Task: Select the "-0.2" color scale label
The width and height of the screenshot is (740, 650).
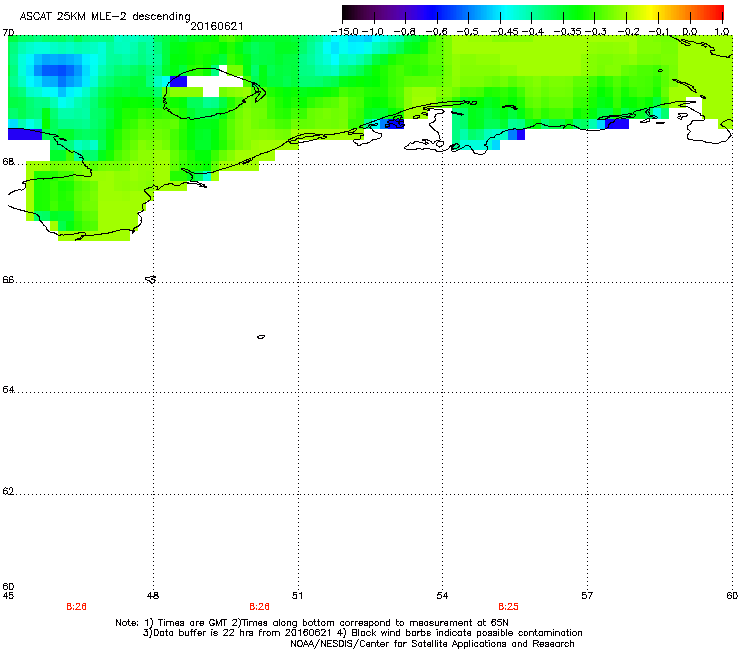Action: 629,32
